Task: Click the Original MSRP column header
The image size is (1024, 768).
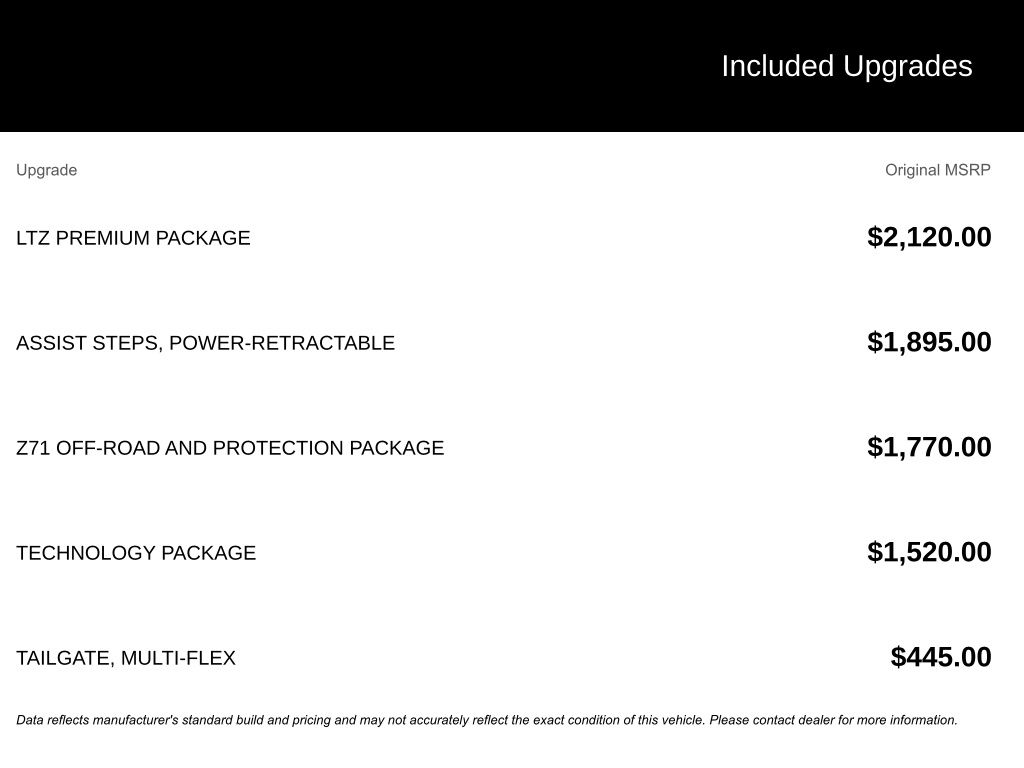Action: tap(937, 170)
